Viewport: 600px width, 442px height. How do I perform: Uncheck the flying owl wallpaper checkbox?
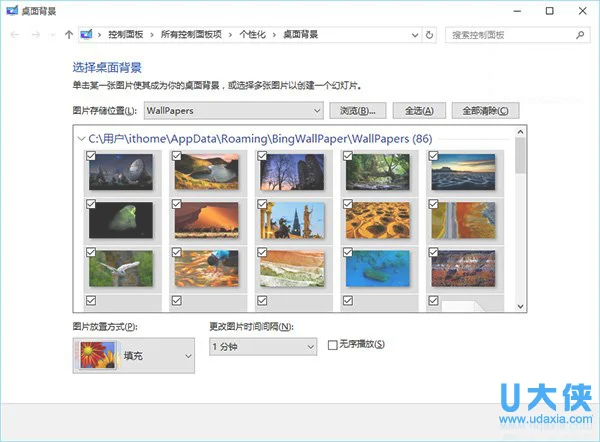91,252
